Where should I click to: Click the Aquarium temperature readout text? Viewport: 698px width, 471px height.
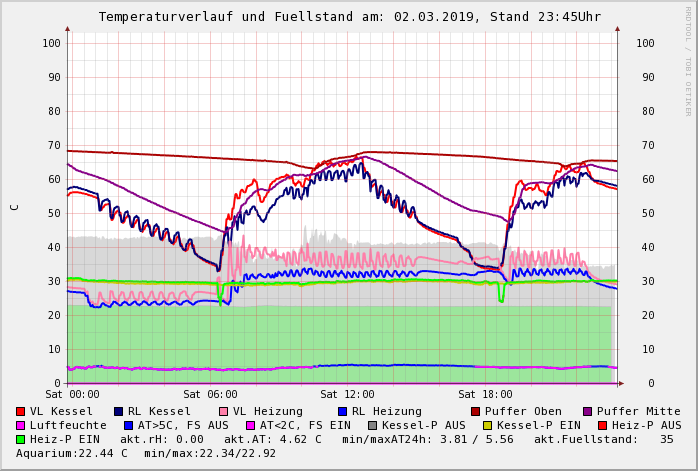pyautogui.click(x=72, y=453)
